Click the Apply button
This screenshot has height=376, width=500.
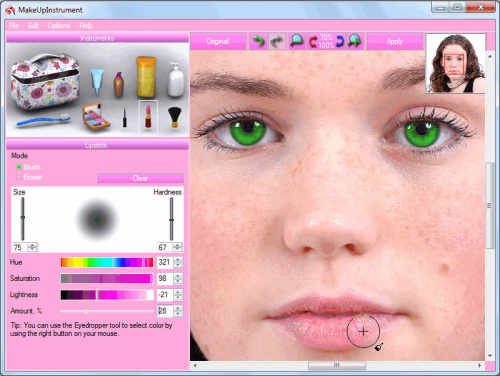[x=395, y=41]
